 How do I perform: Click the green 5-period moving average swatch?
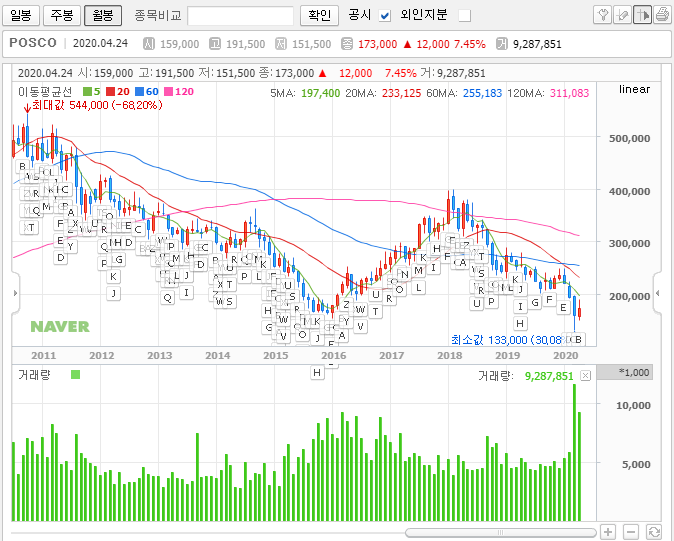[88, 92]
